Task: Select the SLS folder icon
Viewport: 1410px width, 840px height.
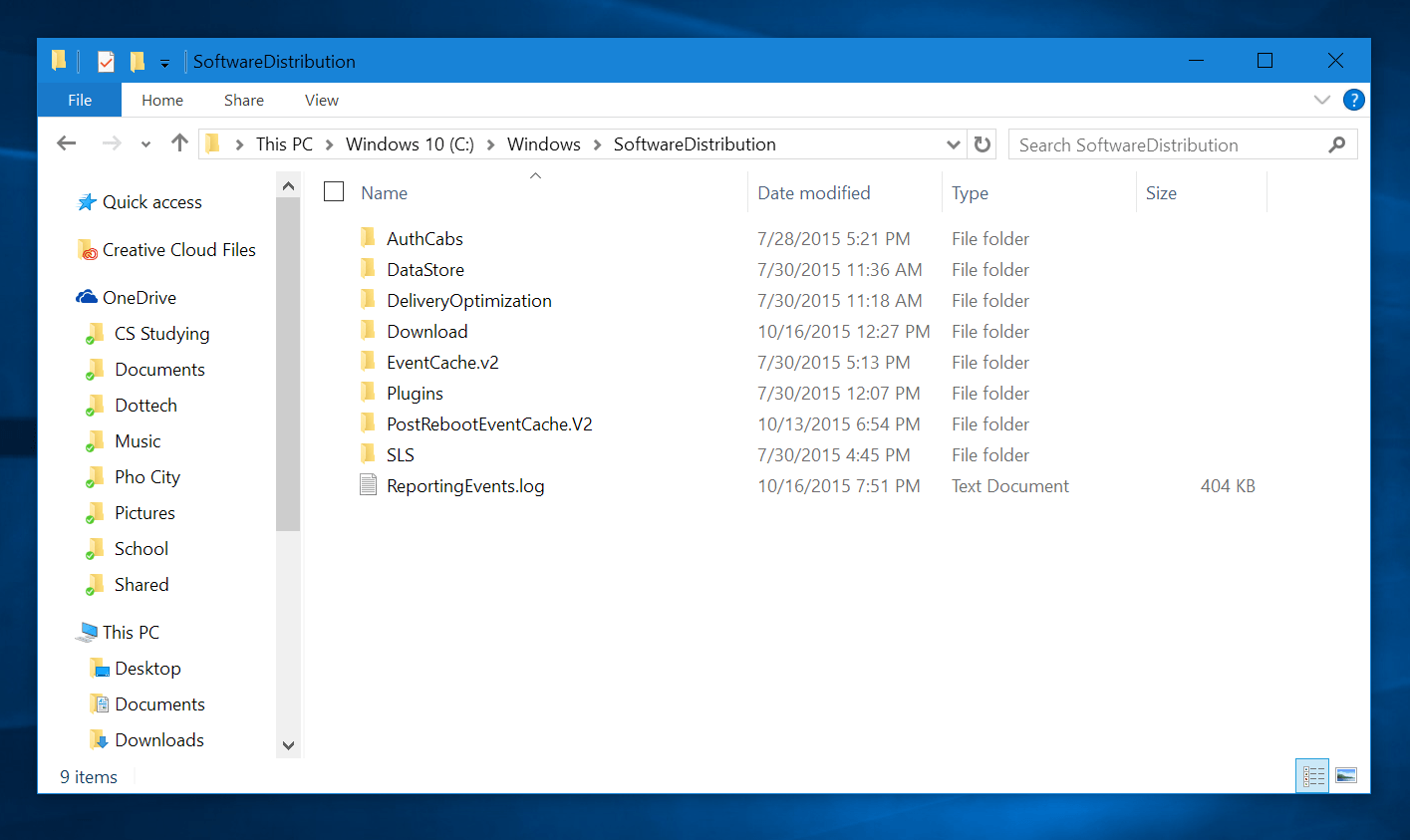Action: tap(368, 453)
